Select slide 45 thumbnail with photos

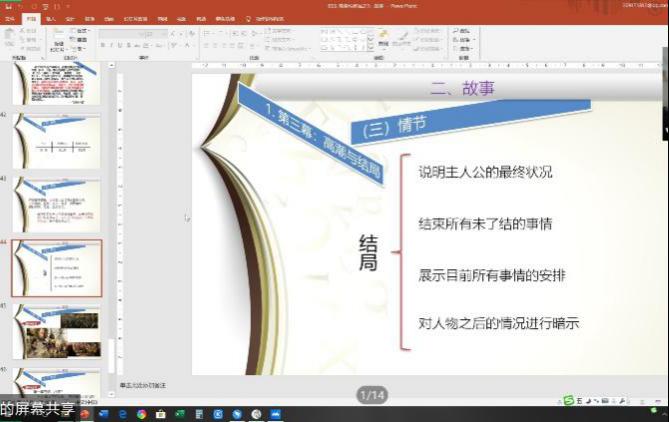[56, 331]
